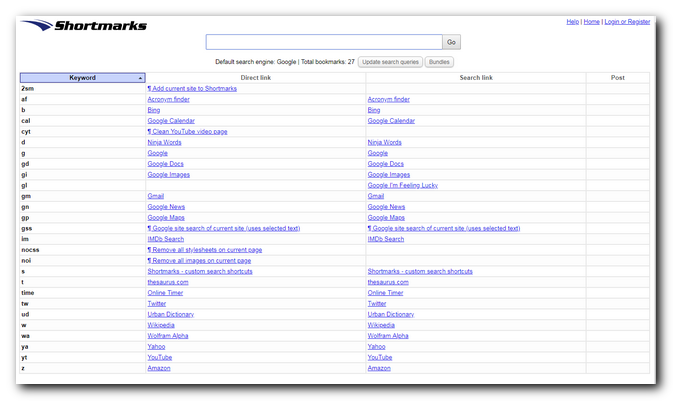Open Online Timer direct link
This screenshot has height=401, width=673.
165,293
